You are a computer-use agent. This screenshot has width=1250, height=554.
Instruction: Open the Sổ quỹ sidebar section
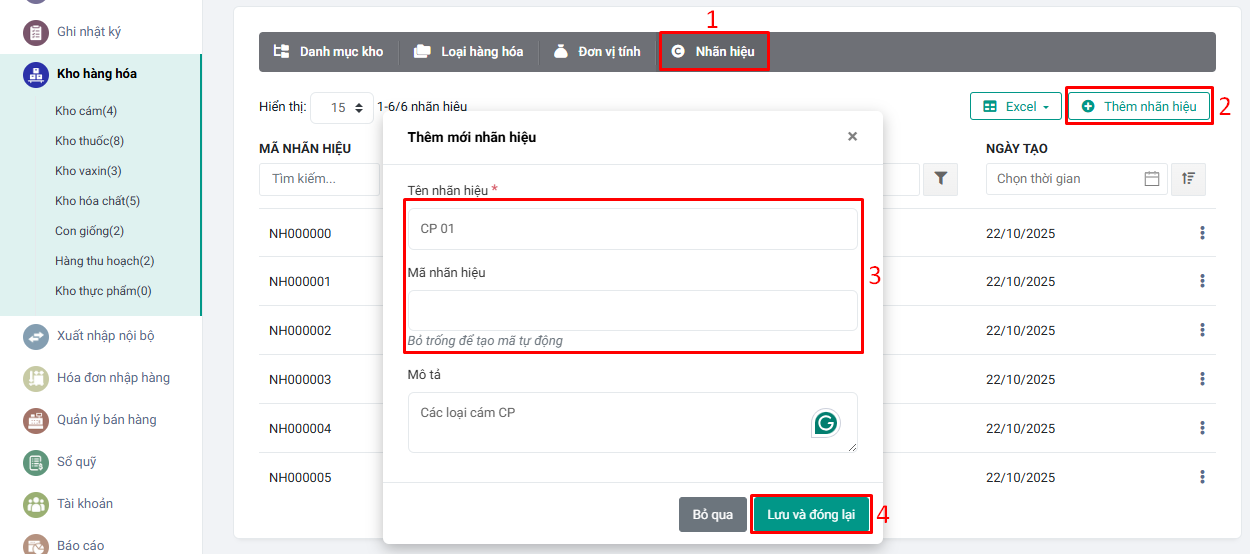coord(76,462)
